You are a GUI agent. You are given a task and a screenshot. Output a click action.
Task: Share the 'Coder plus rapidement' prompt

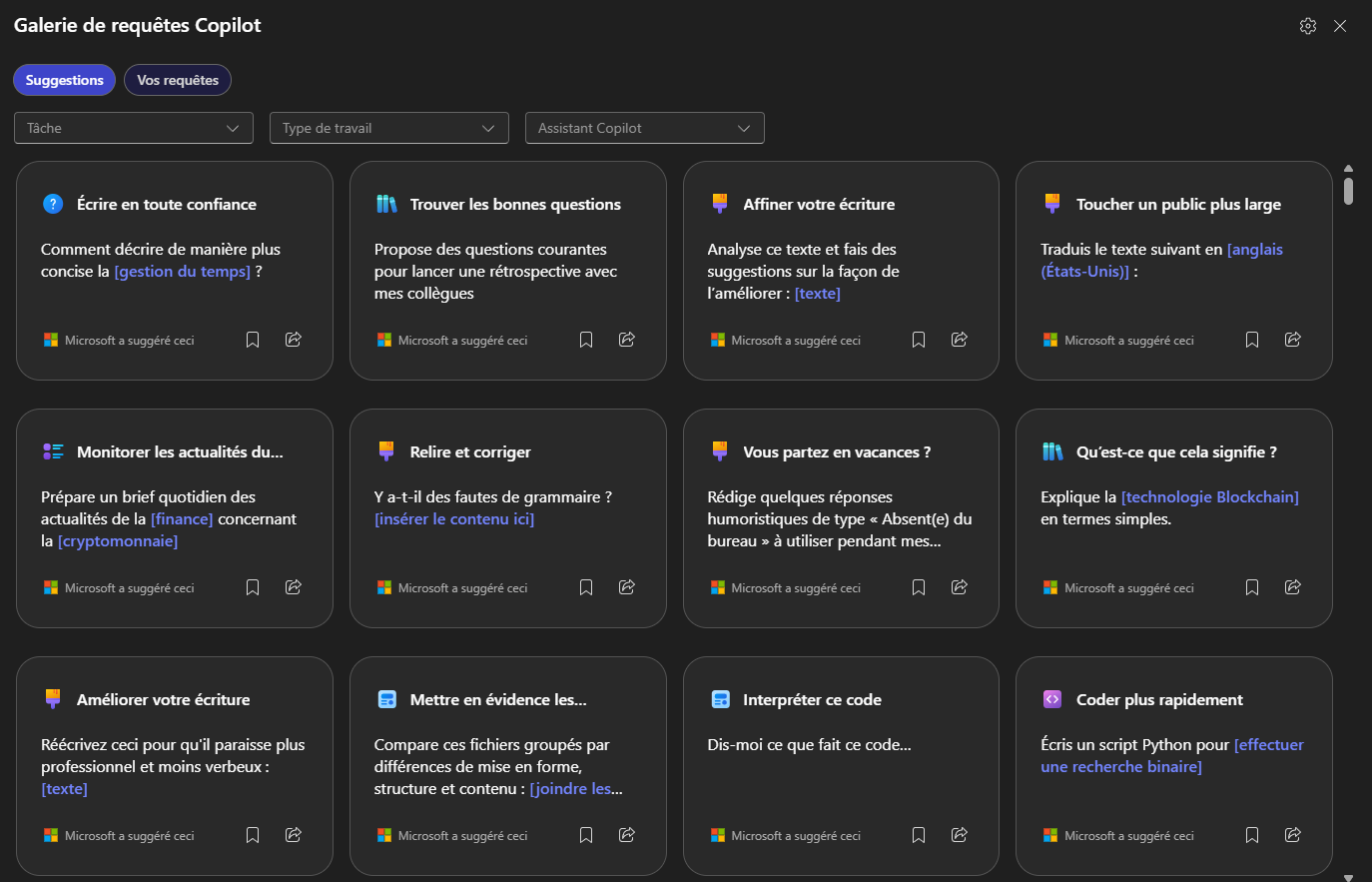(1293, 835)
